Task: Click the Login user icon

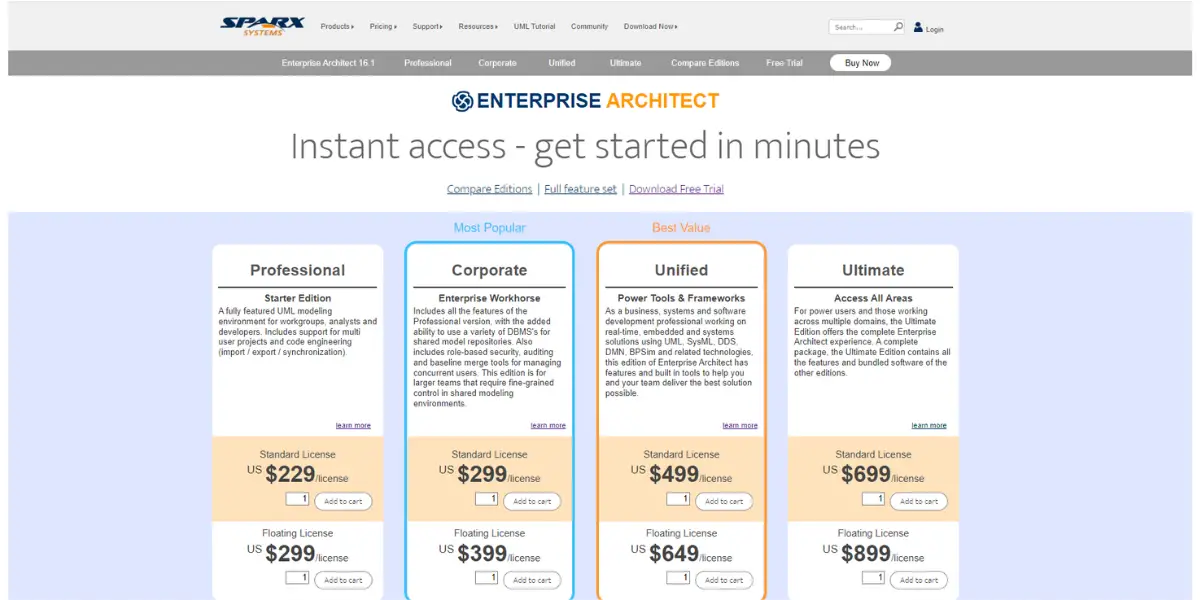Action: pyautogui.click(x=918, y=28)
